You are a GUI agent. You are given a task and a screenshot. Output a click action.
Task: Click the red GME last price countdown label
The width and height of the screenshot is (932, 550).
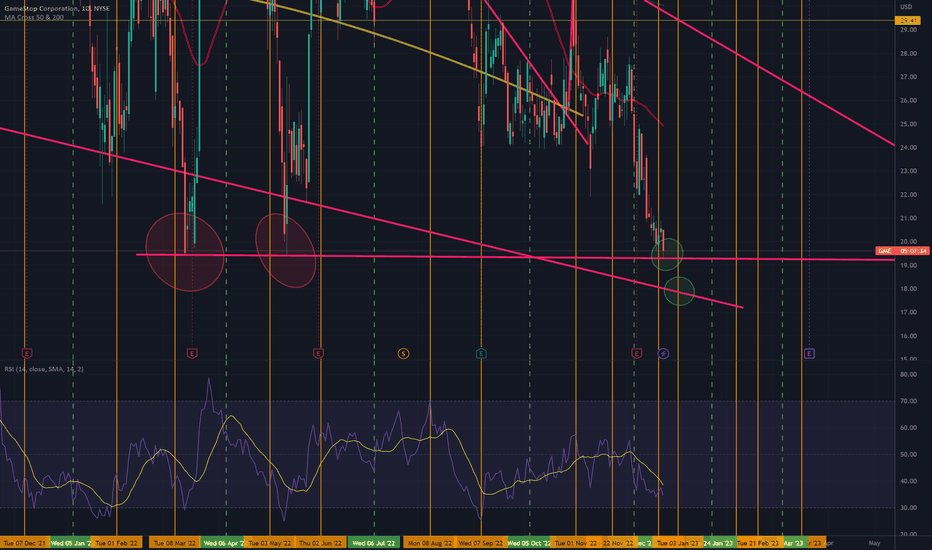click(x=903, y=251)
